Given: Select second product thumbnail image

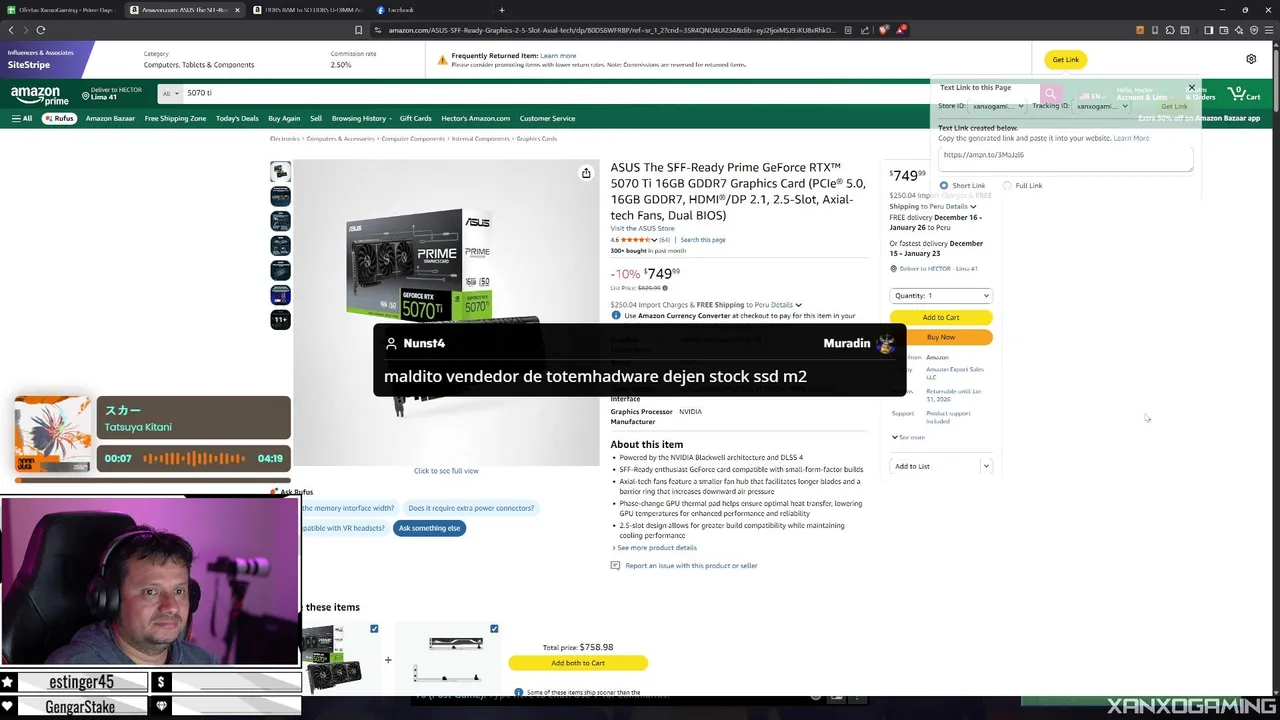Looking at the screenshot, I should coord(280,196).
